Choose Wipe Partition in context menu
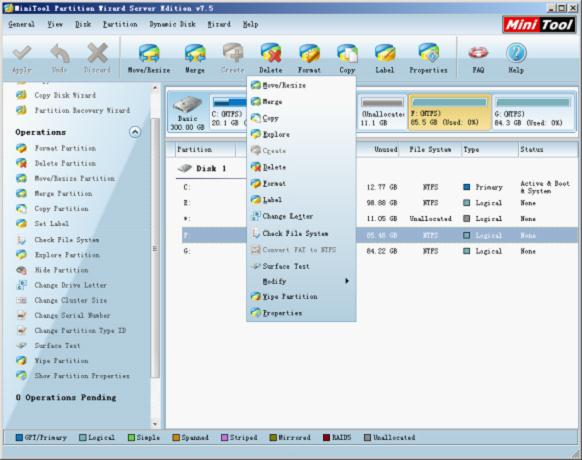 [x=301, y=297]
